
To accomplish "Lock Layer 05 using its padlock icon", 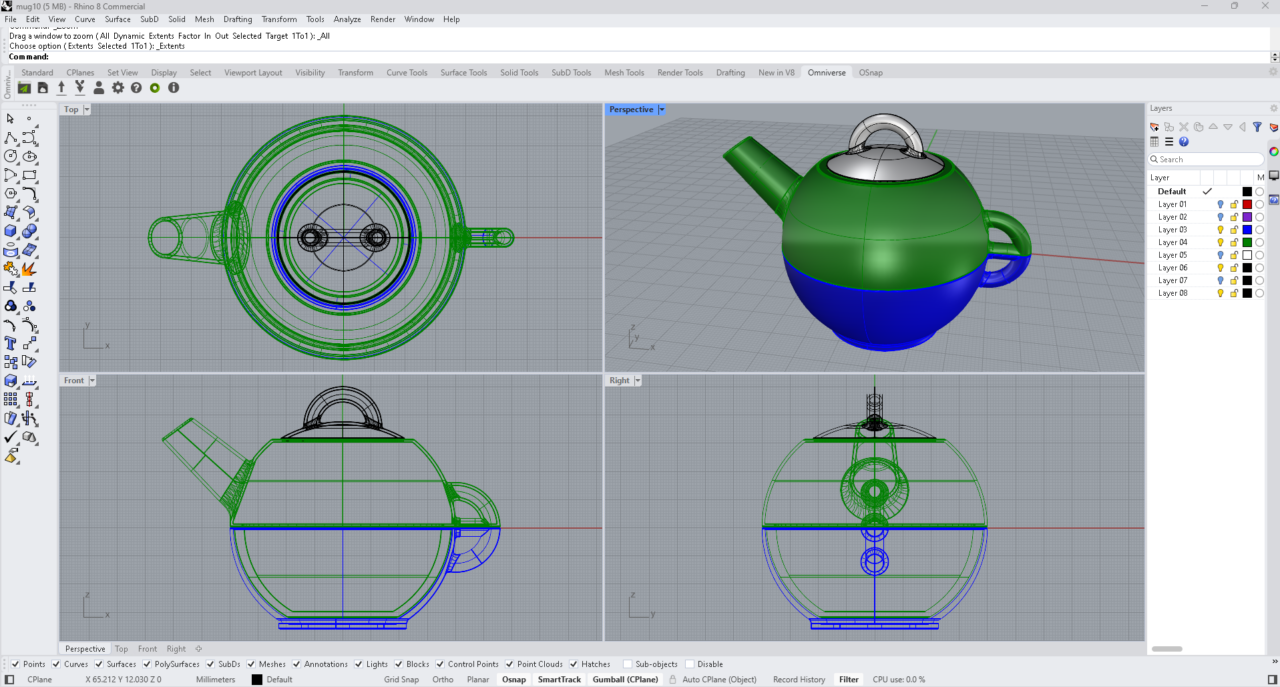I will pos(1233,254).
